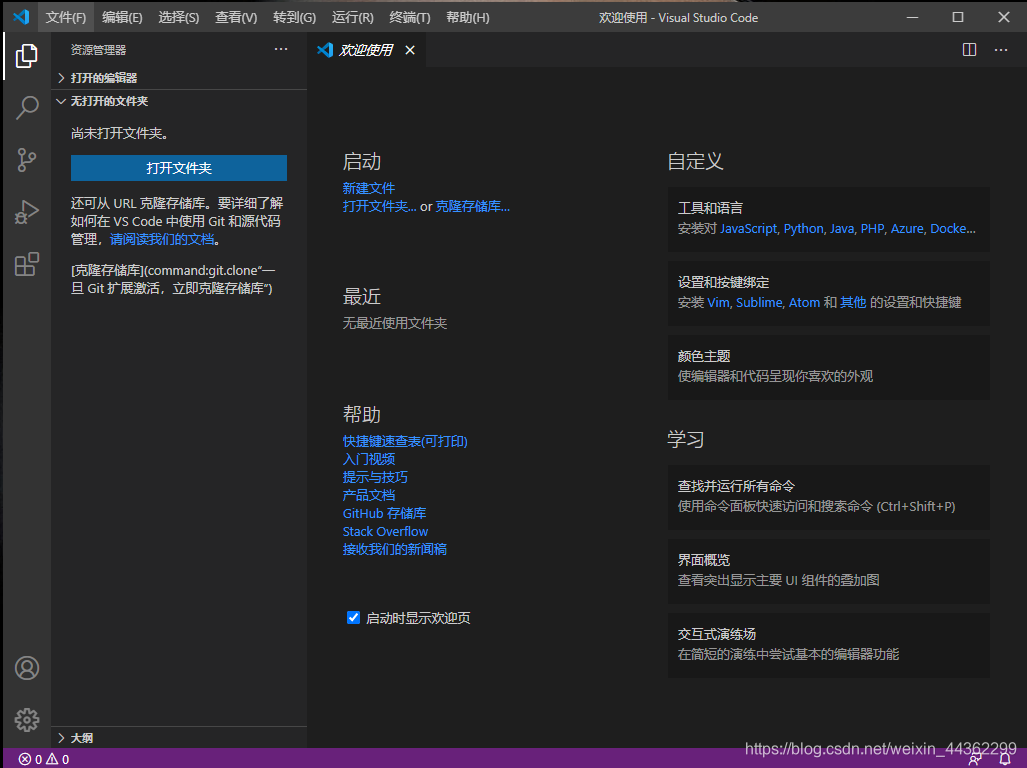Click the split editor icon
The width and height of the screenshot is (1027, 768).
tap(969, 50)
